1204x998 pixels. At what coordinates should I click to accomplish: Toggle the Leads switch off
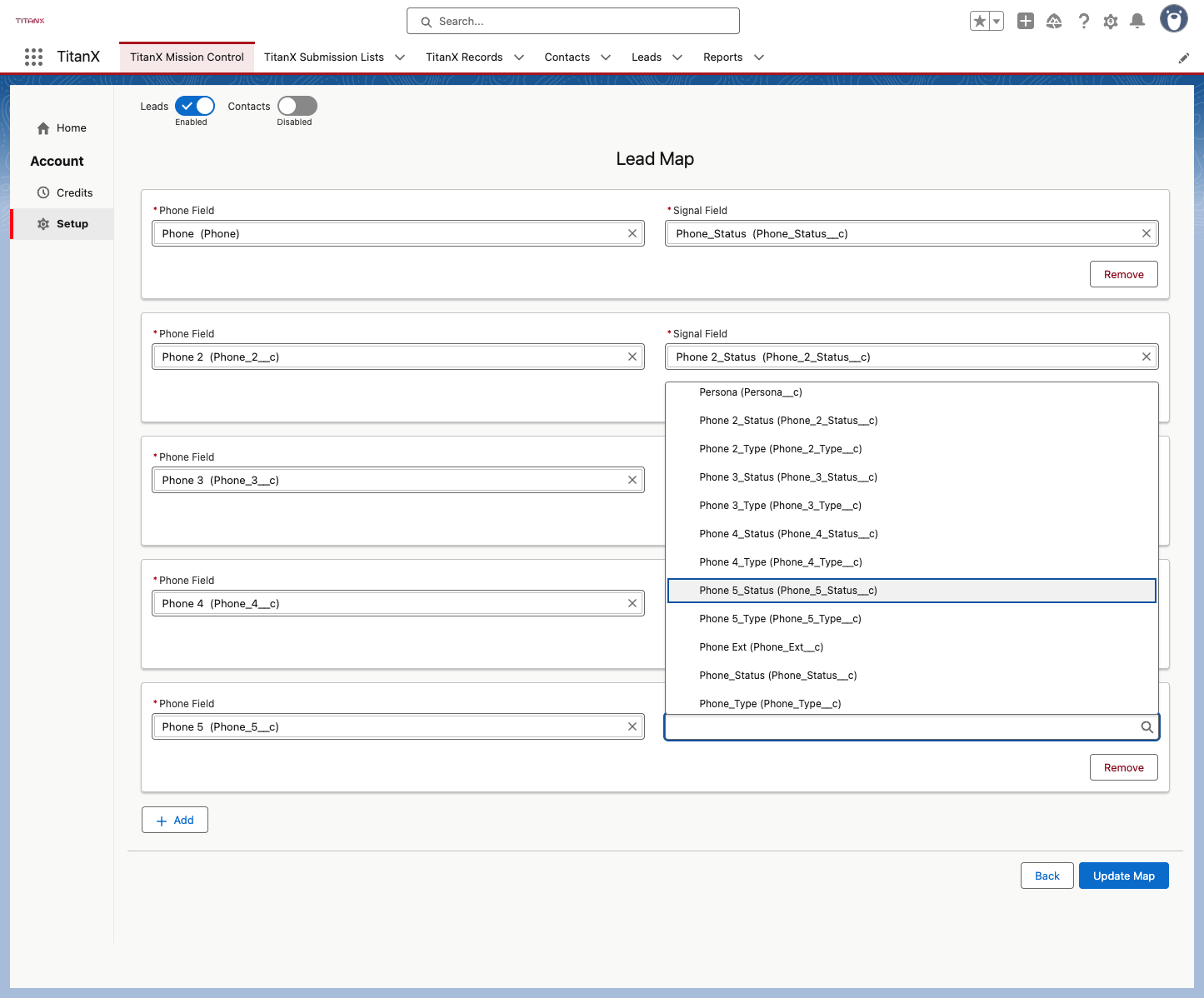click(195, 106)
